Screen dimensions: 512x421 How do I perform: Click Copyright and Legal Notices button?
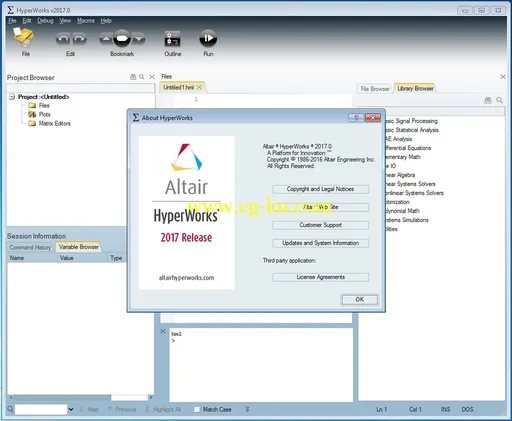point(320,189)
